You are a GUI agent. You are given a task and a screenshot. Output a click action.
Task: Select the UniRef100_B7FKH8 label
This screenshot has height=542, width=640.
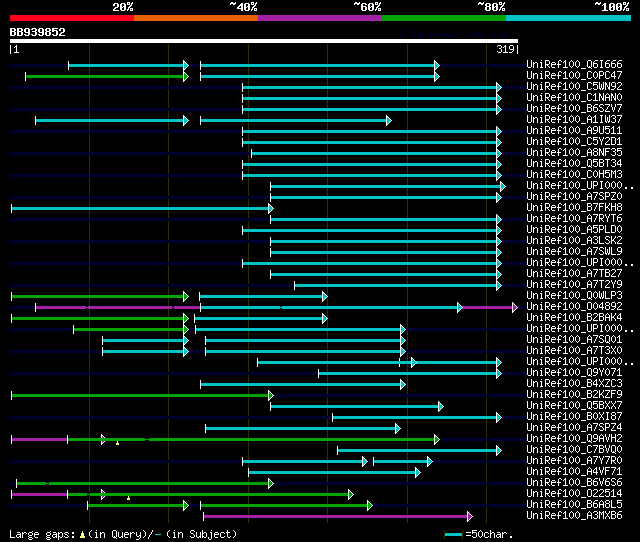click(574, 207)
